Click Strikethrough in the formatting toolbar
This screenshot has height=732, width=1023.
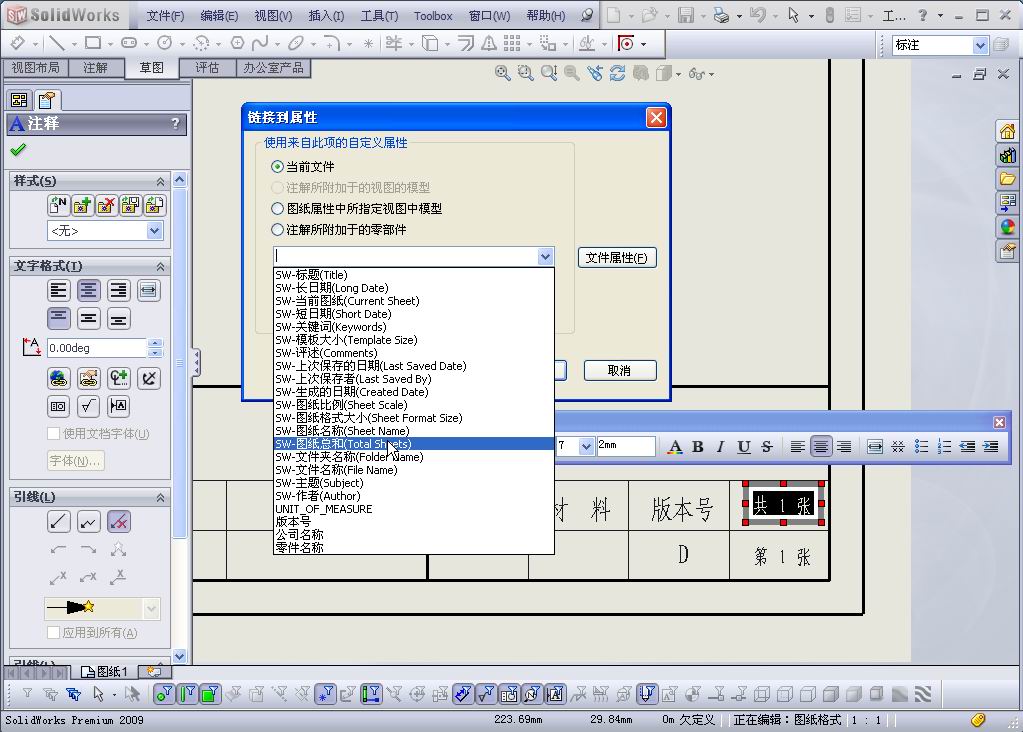pos(767,447)
